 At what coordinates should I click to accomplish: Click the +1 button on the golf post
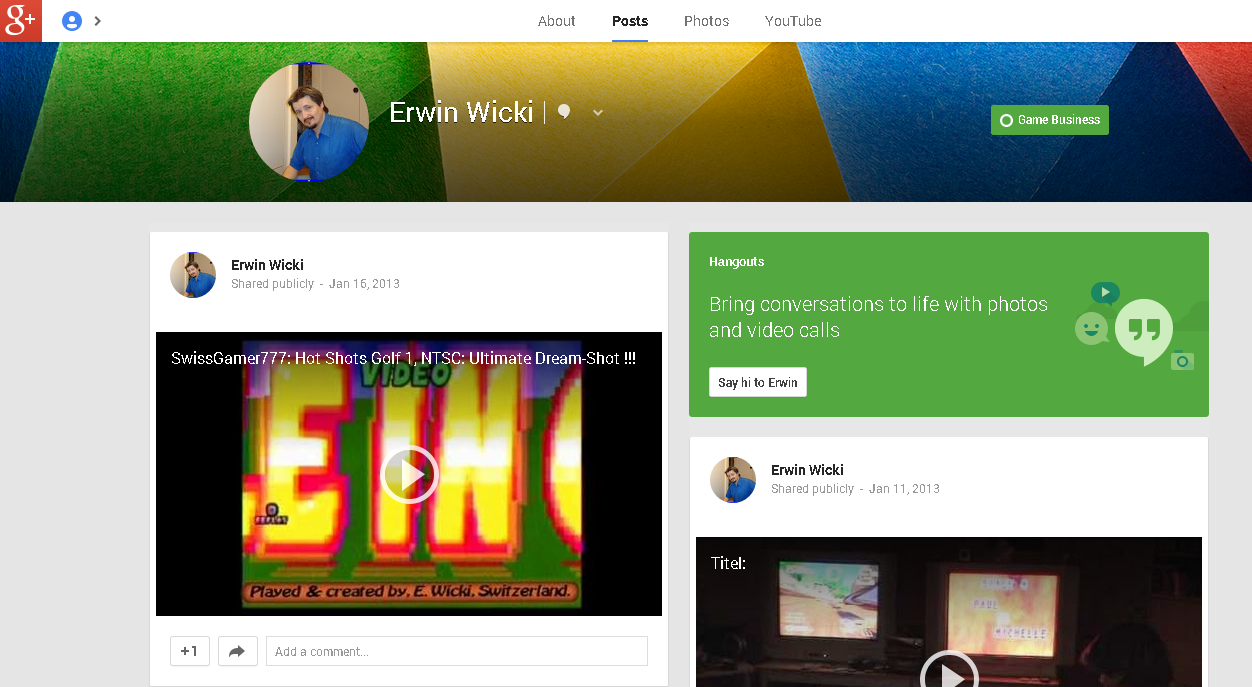pyautogui.click(x=190, y=651)
